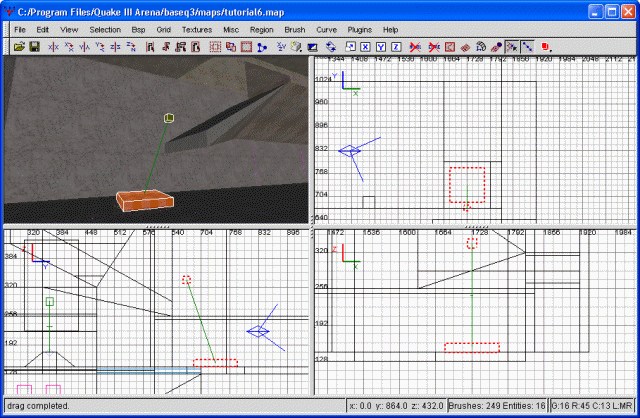
Task: Open the View menu
Action: tap(69, 30)
